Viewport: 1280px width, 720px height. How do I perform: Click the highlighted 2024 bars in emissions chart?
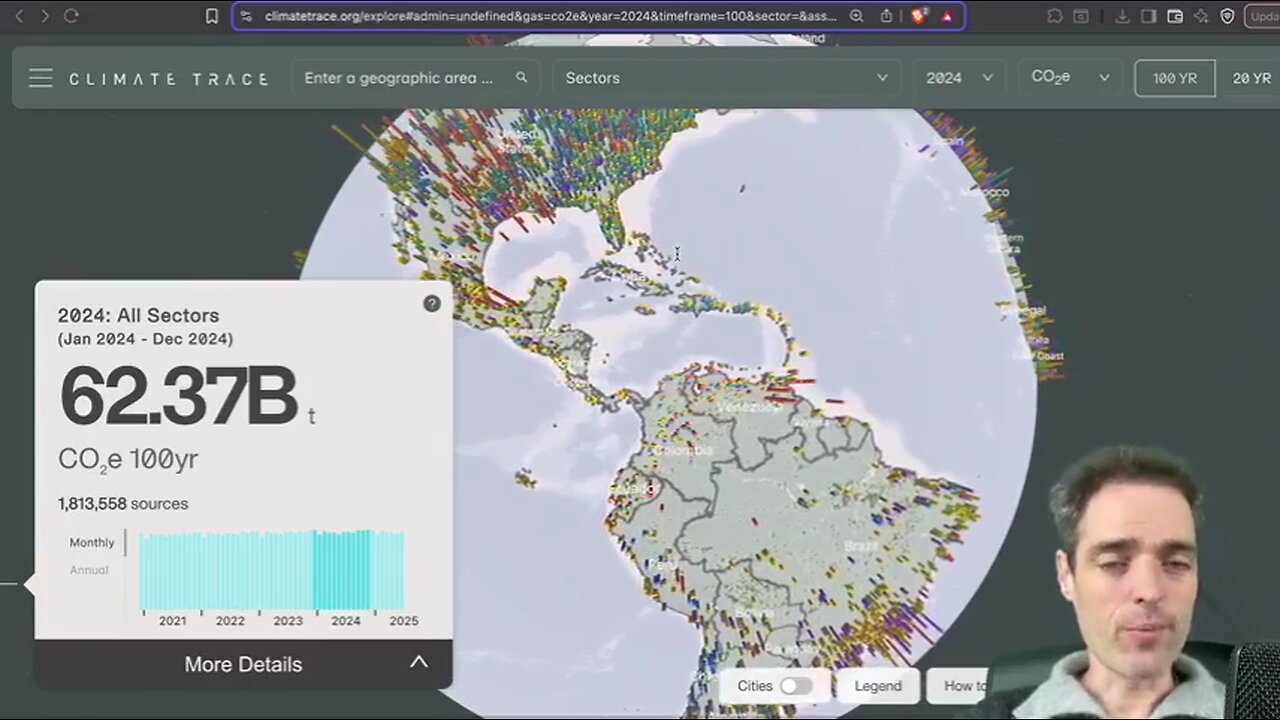click(x=343, y=570)
